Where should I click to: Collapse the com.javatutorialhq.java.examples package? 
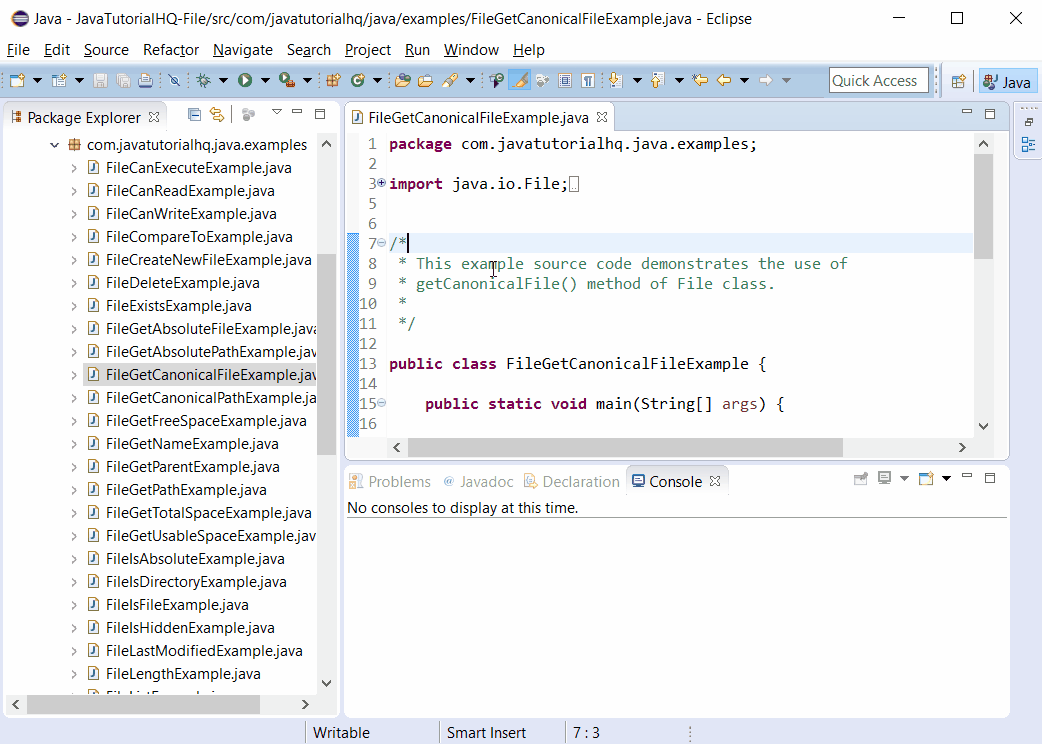[x=55, y=145]
